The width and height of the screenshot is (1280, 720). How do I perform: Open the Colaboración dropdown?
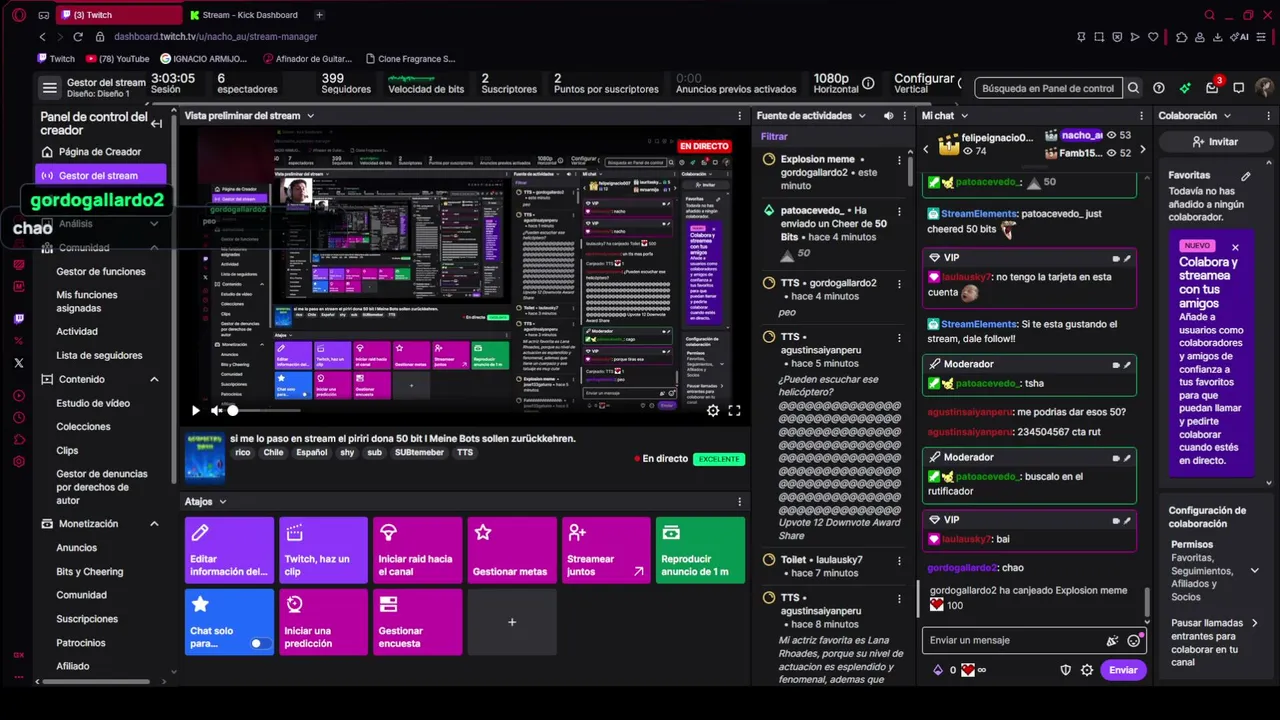click(1227, 116)
